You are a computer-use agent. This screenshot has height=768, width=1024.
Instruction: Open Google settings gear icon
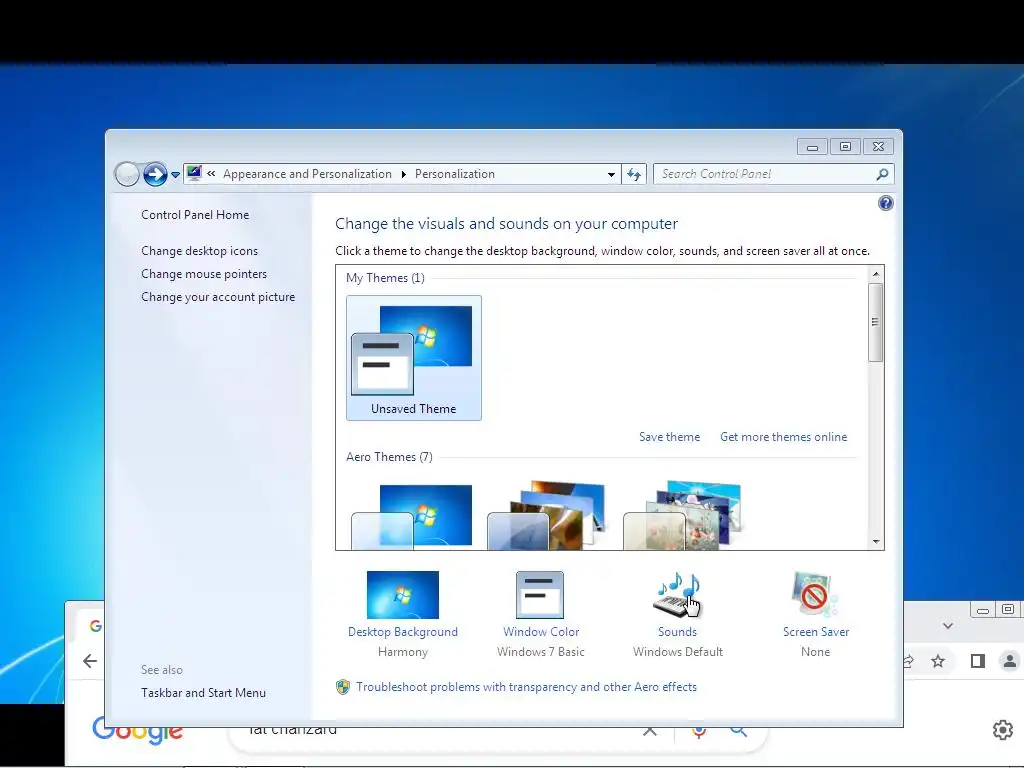(1002, 729)
